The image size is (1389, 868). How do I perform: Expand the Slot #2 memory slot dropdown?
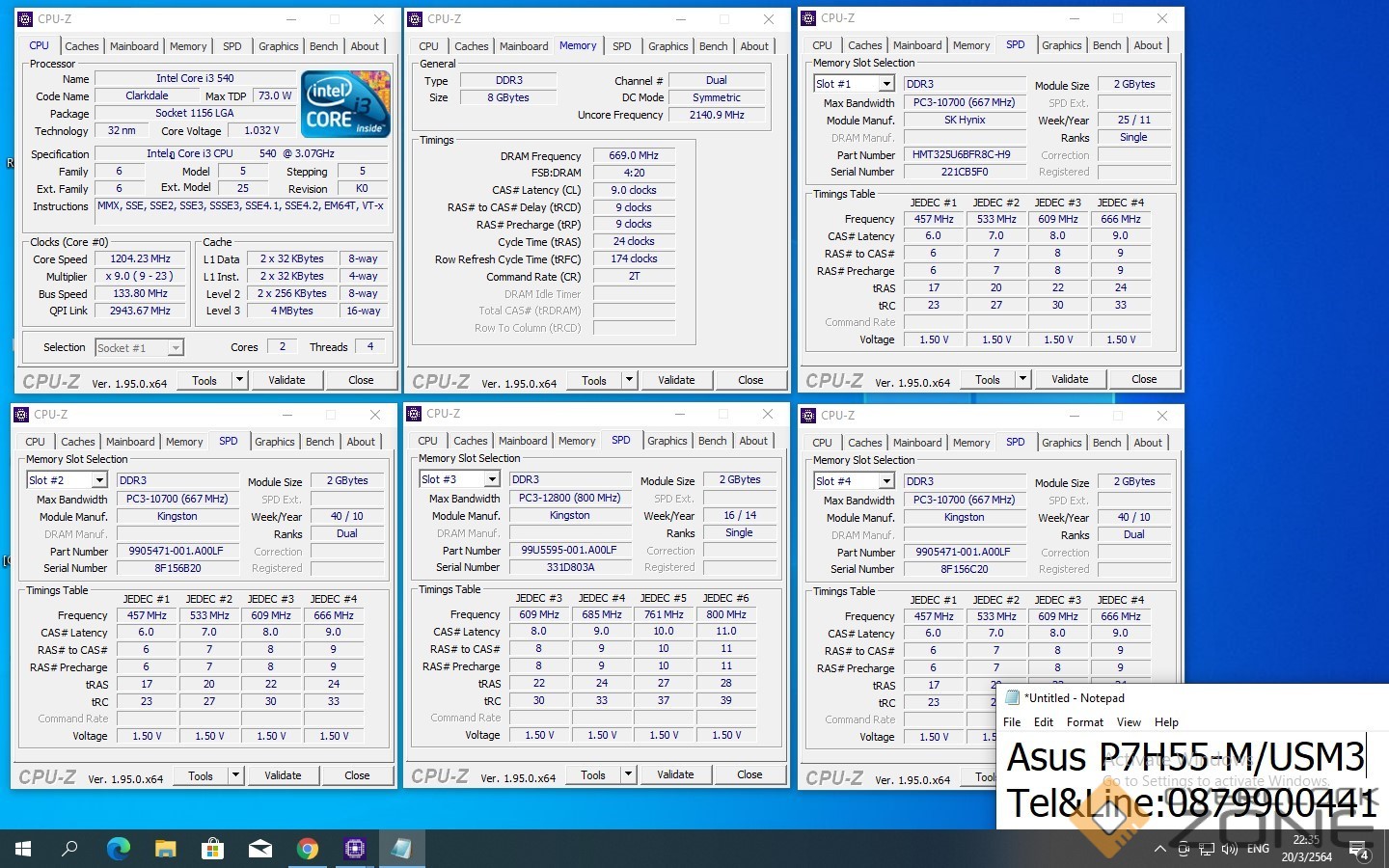pos(98,480)
